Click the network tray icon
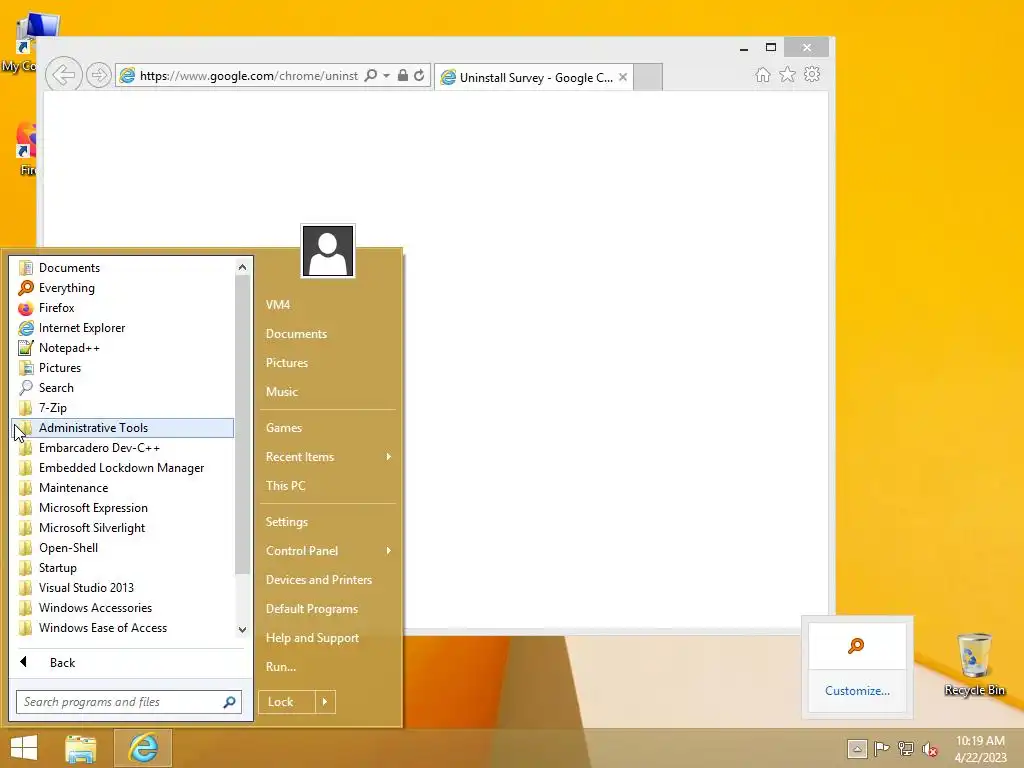The width and height of the screenshot is (1024, 768). click(x=906, y=749)
